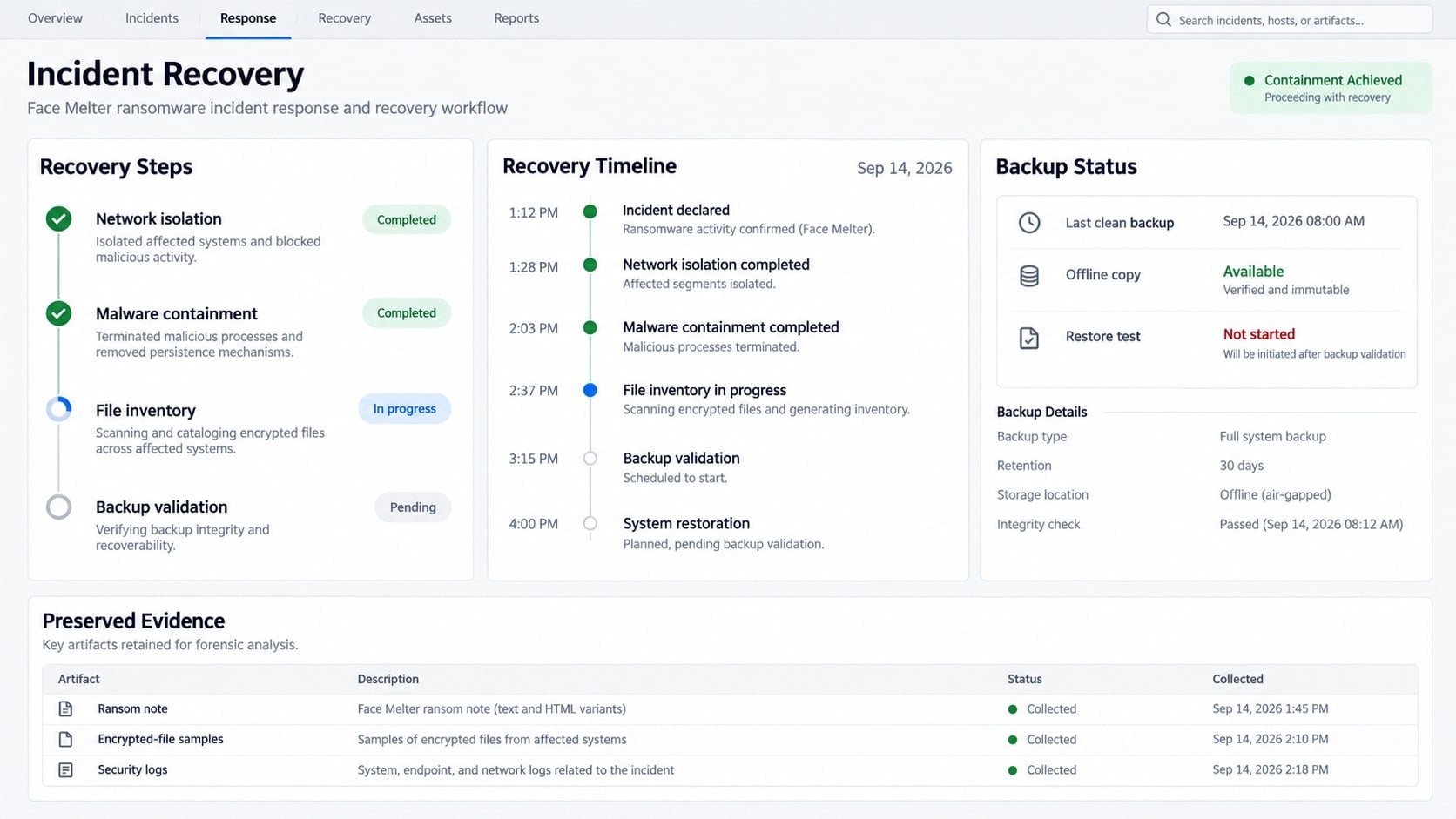Click the Offline (air-gapped) storage value
Screen dimensions: 1456x819
(x=1275, y=494)
